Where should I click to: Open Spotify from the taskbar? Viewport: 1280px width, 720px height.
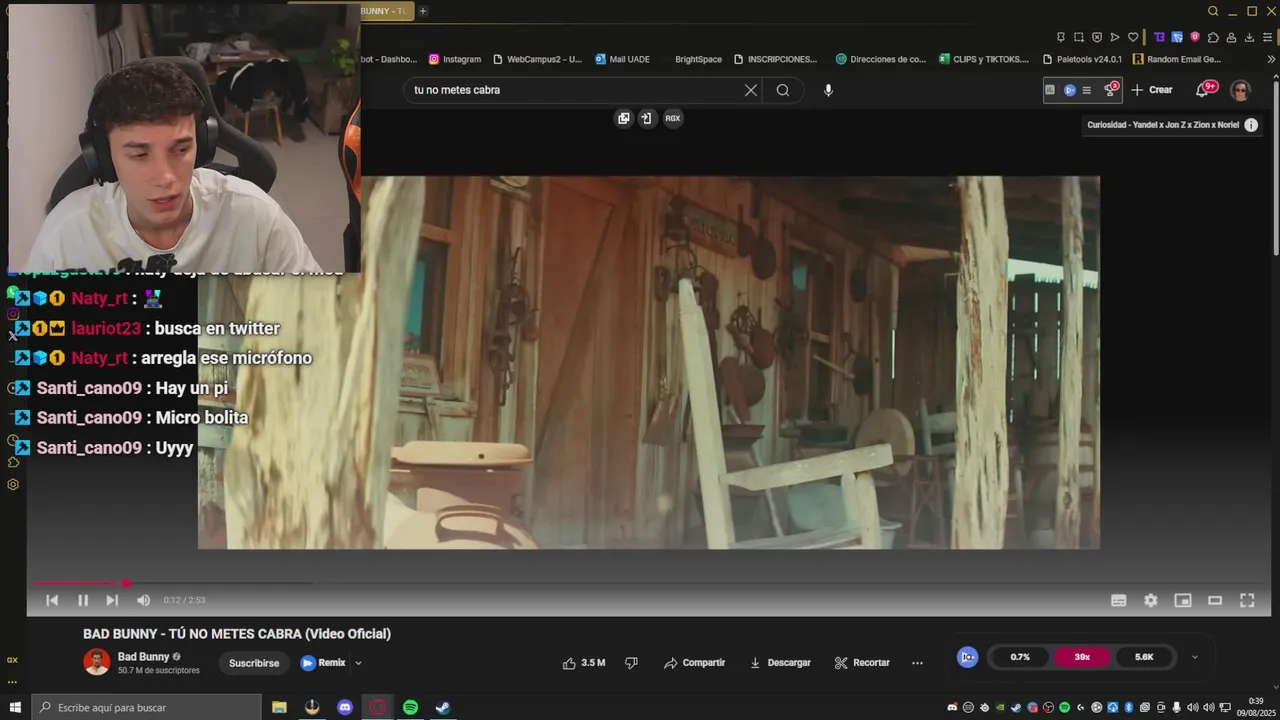410,707
